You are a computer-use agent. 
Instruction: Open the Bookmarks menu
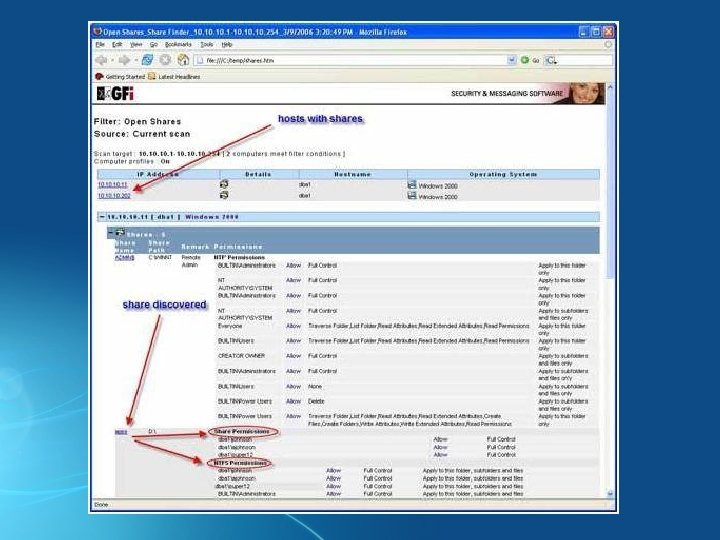tap(178, 45)
